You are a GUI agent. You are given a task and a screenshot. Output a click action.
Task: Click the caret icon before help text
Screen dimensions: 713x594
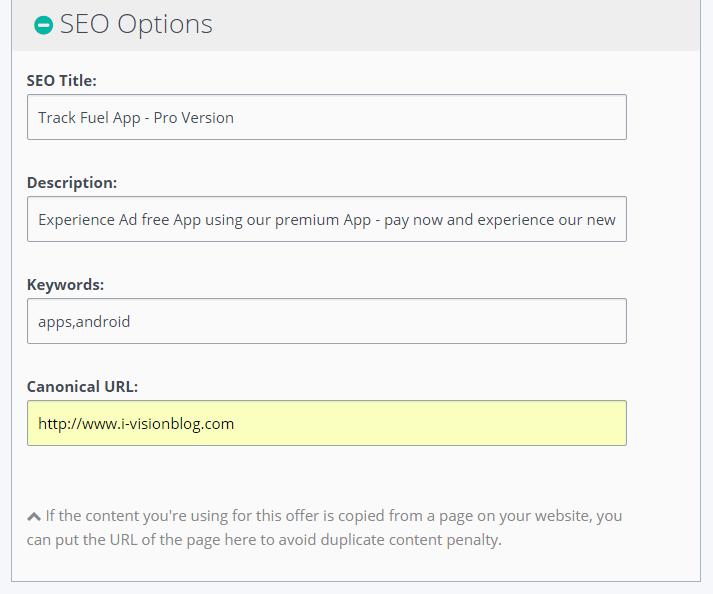[x=34, y=517]
